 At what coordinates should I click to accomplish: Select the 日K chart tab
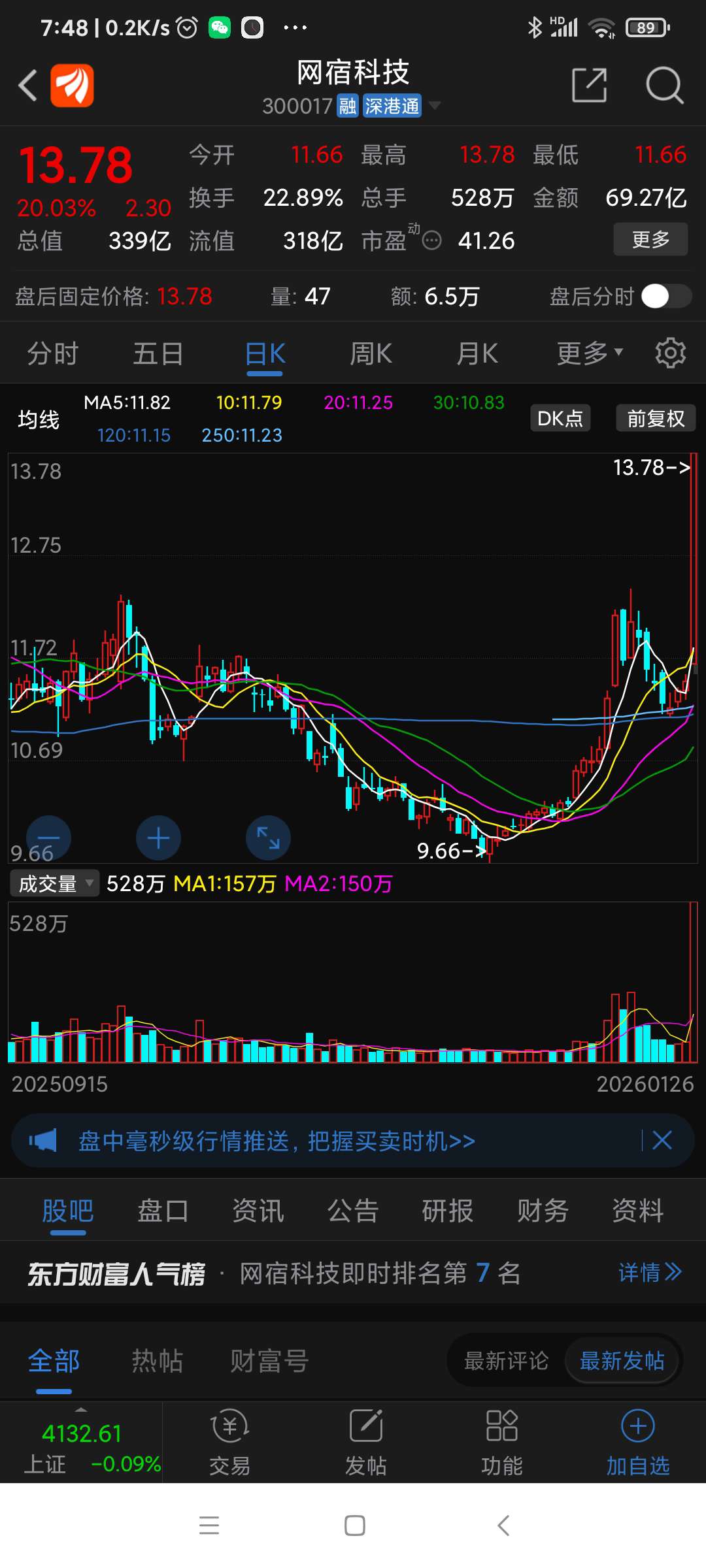265,353
